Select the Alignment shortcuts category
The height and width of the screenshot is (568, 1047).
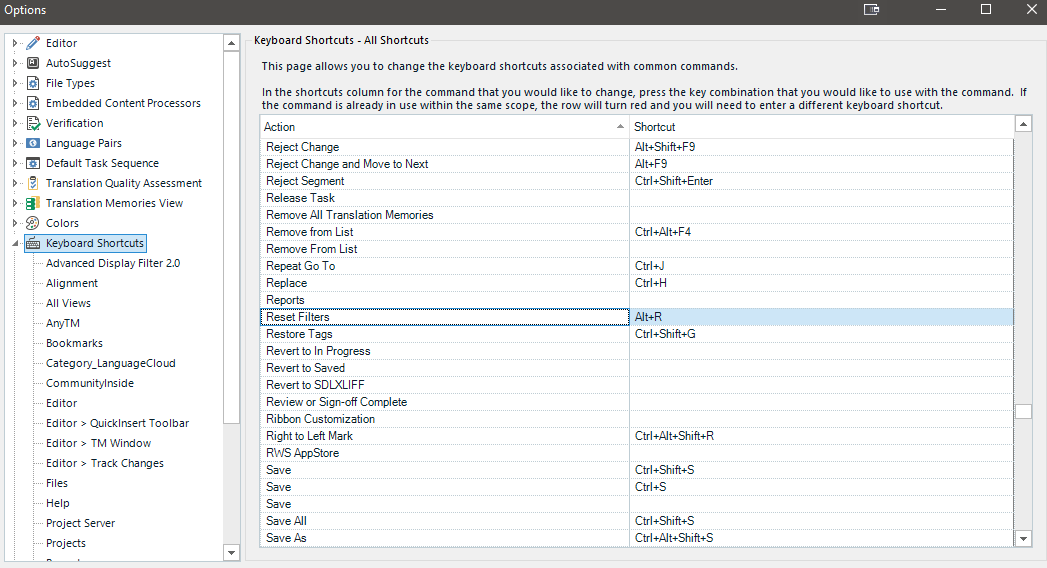coord(71,283)
